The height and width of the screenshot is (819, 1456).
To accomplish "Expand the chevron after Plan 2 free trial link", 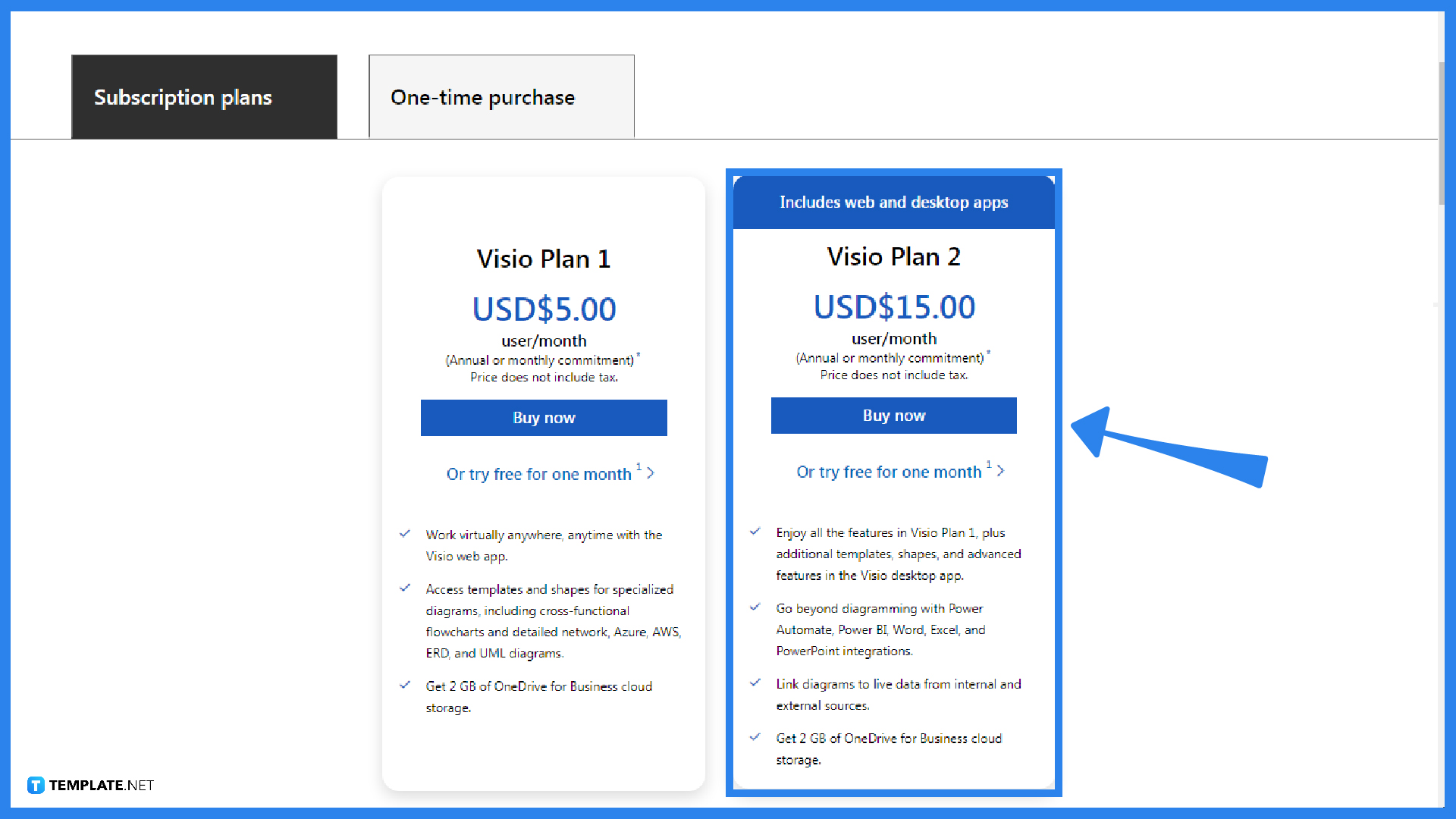I will tap(1002, 471).
